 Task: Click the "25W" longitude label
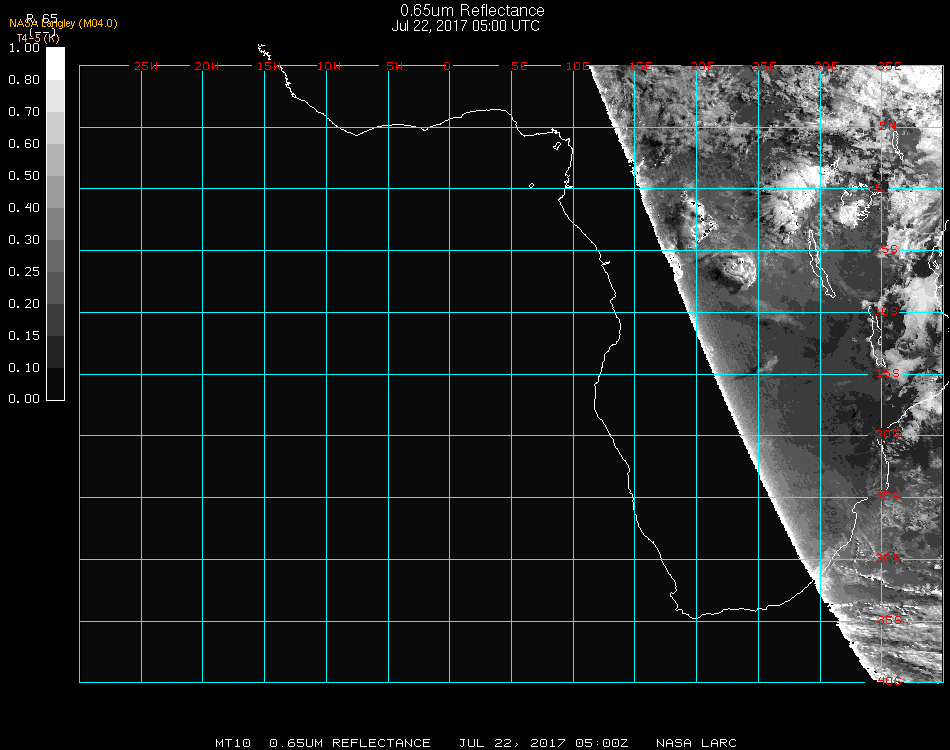(145, 66)
